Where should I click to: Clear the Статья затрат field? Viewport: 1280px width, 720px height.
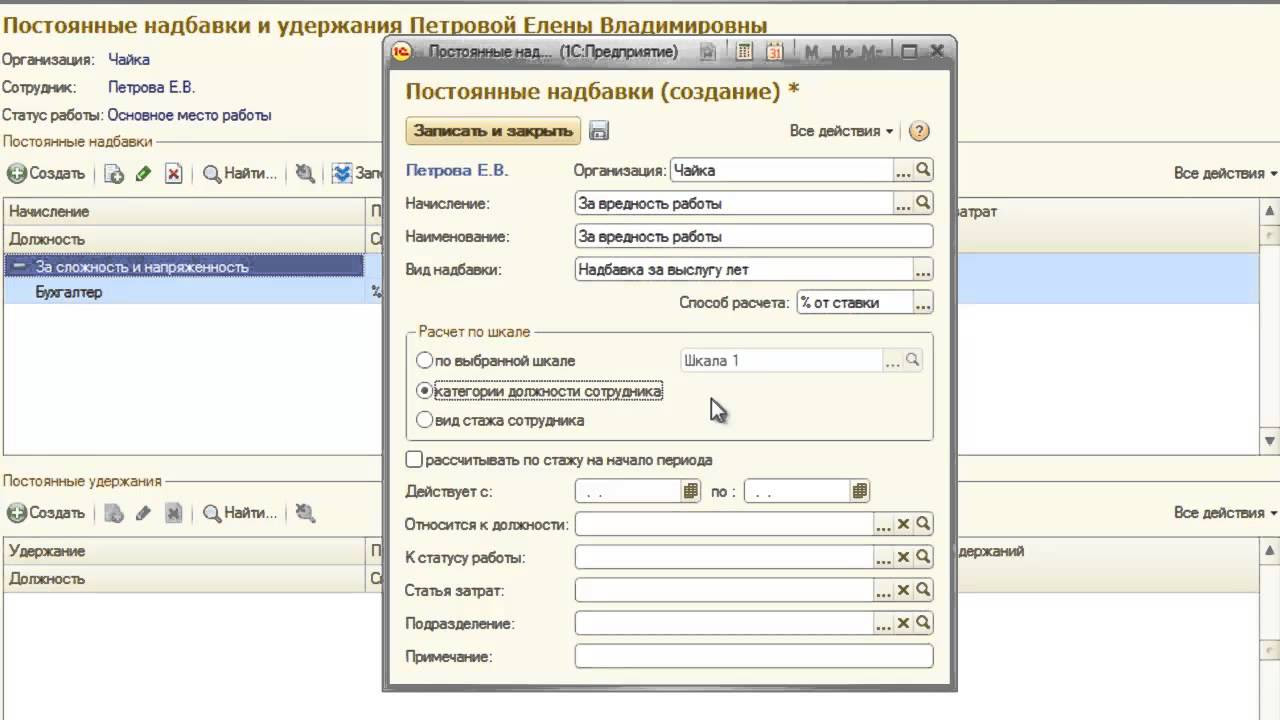click(x=903, y=590)
